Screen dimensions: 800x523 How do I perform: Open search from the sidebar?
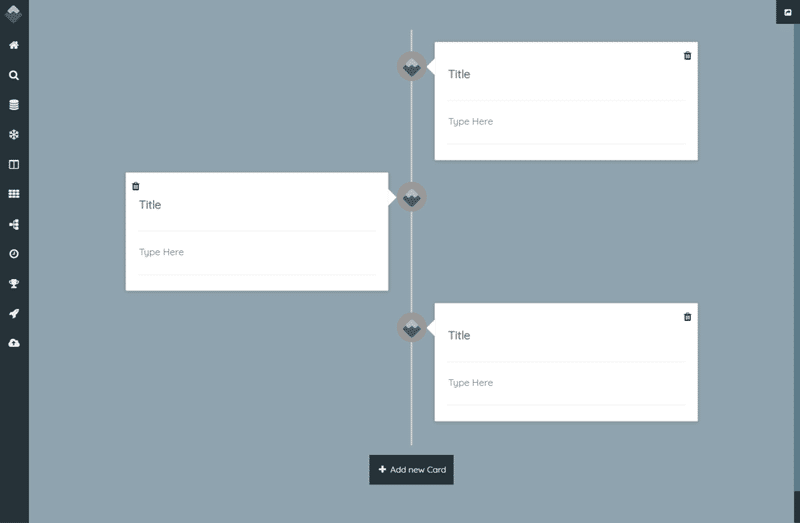pos(14,75)
